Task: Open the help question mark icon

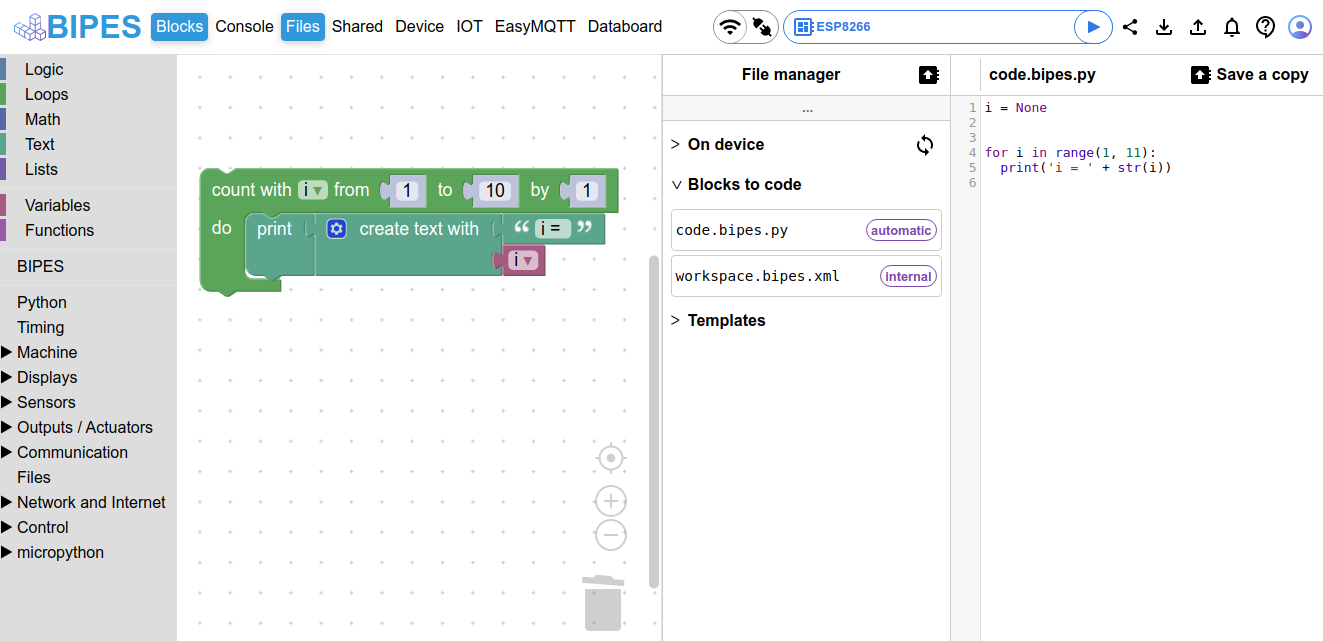Action: 1265,27
